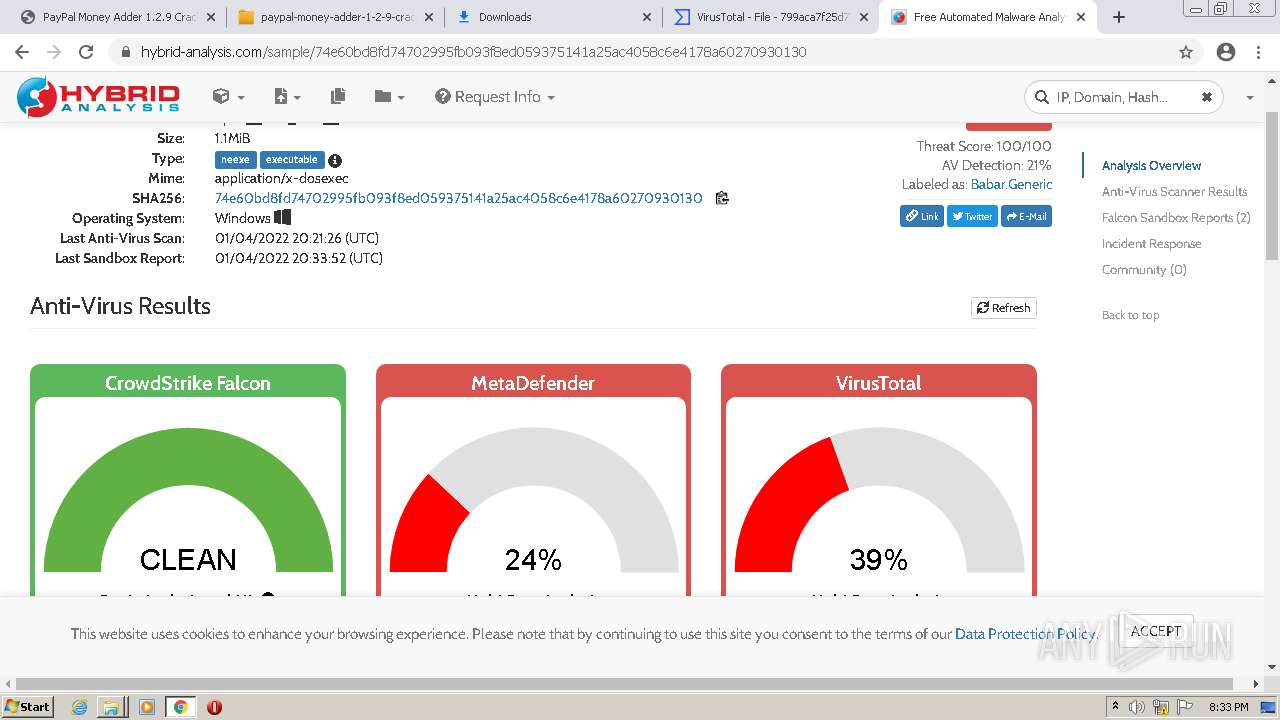The height and width of the screenshot is (720, 1280).
Task: Bookmark this page with star icon
Action: tap(1186, 52)
